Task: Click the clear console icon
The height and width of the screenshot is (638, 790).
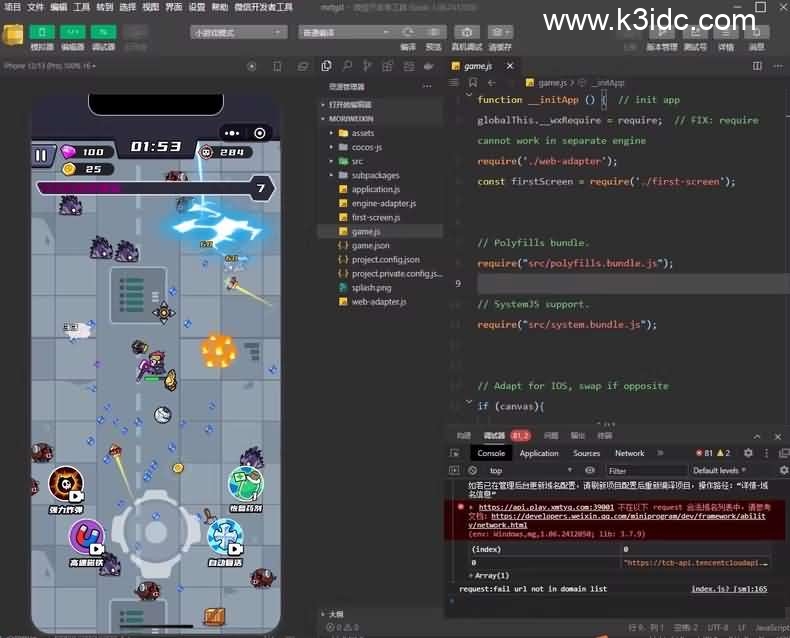Action: [x=473, y=470]
